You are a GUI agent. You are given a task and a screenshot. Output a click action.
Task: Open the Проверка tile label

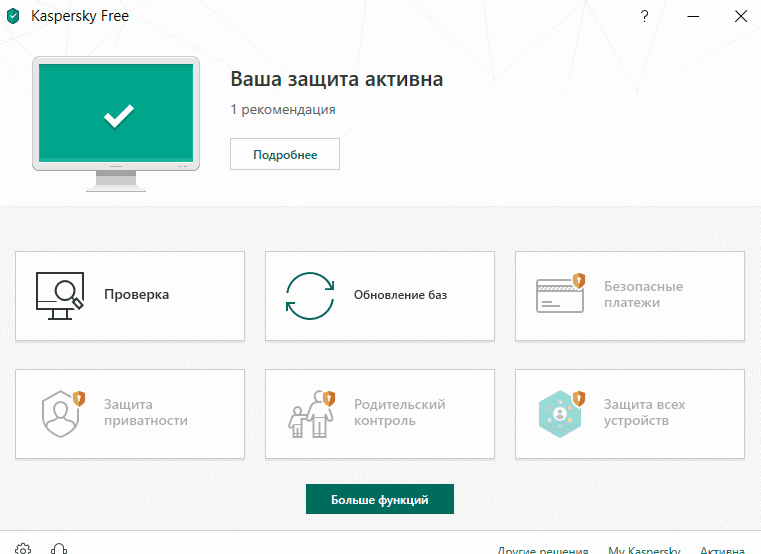tap(136, 295)
